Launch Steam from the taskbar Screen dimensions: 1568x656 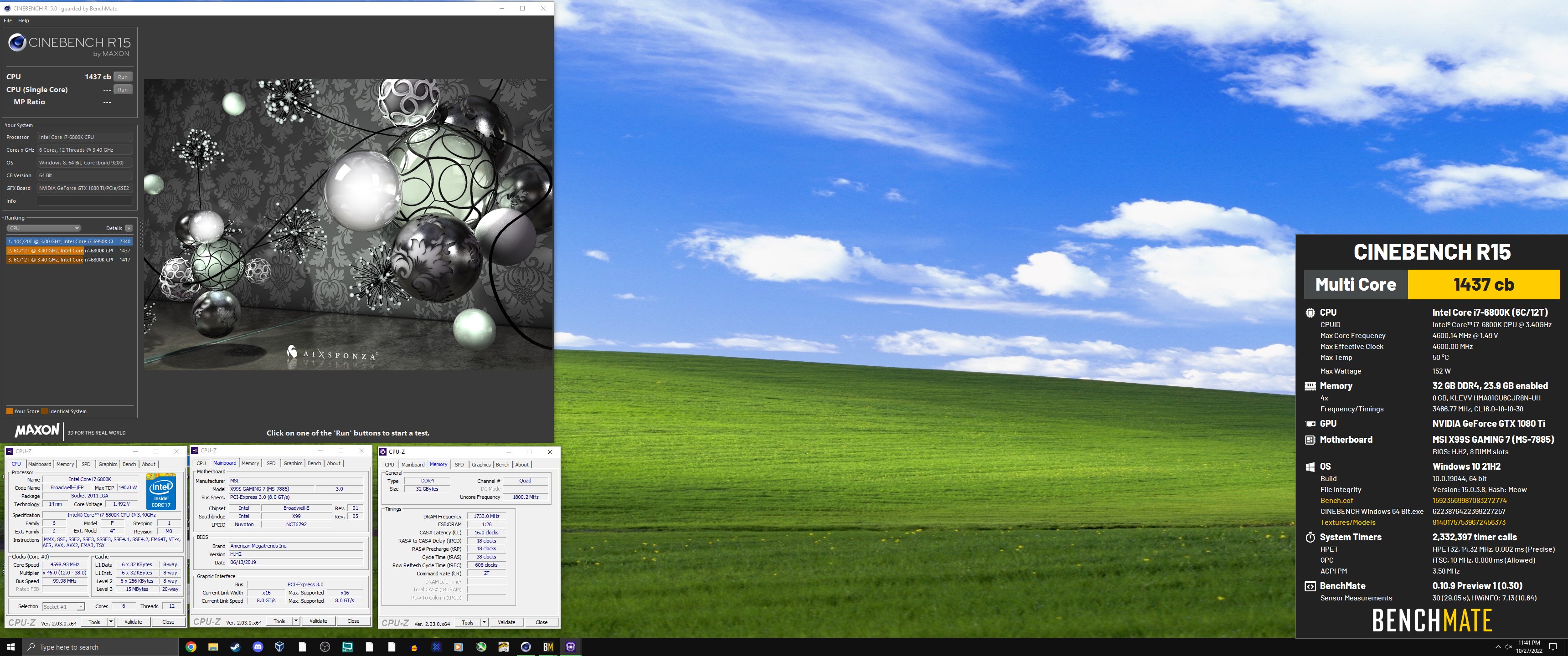tap(235, 647)
